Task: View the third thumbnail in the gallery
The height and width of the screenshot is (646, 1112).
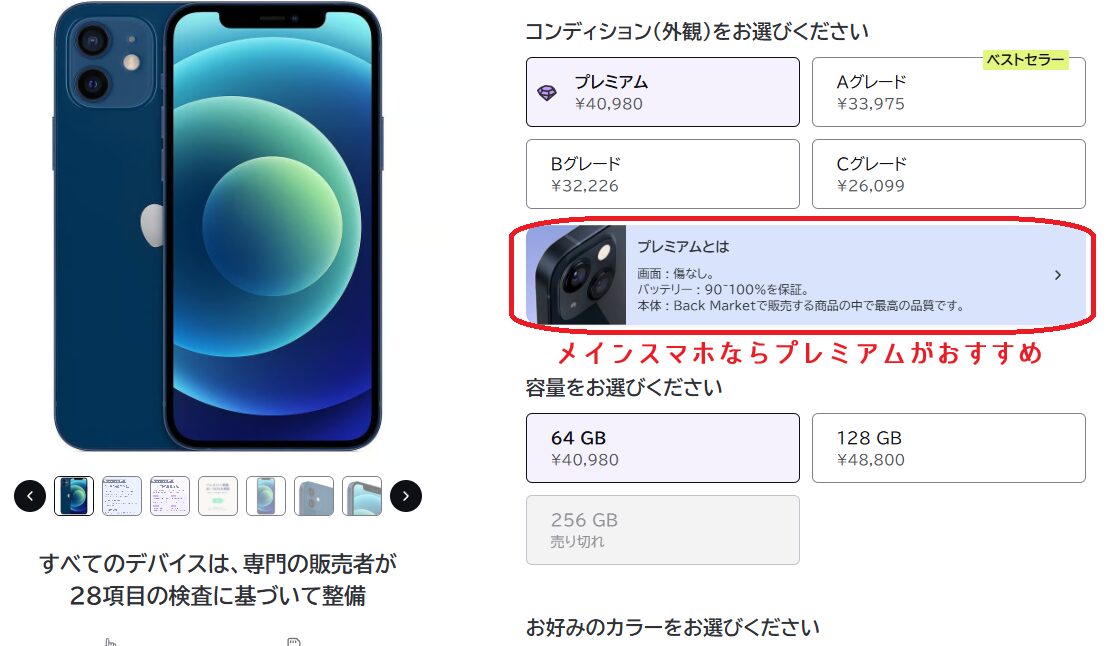Action: coord(170,496)
